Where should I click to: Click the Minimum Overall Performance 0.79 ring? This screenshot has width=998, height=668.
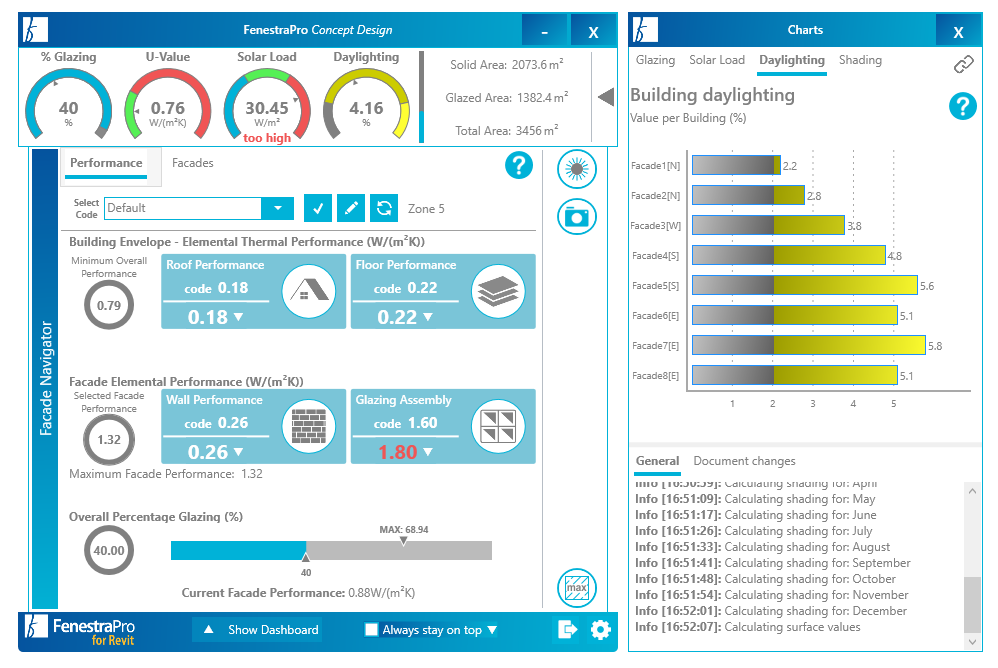click(109, 305)
